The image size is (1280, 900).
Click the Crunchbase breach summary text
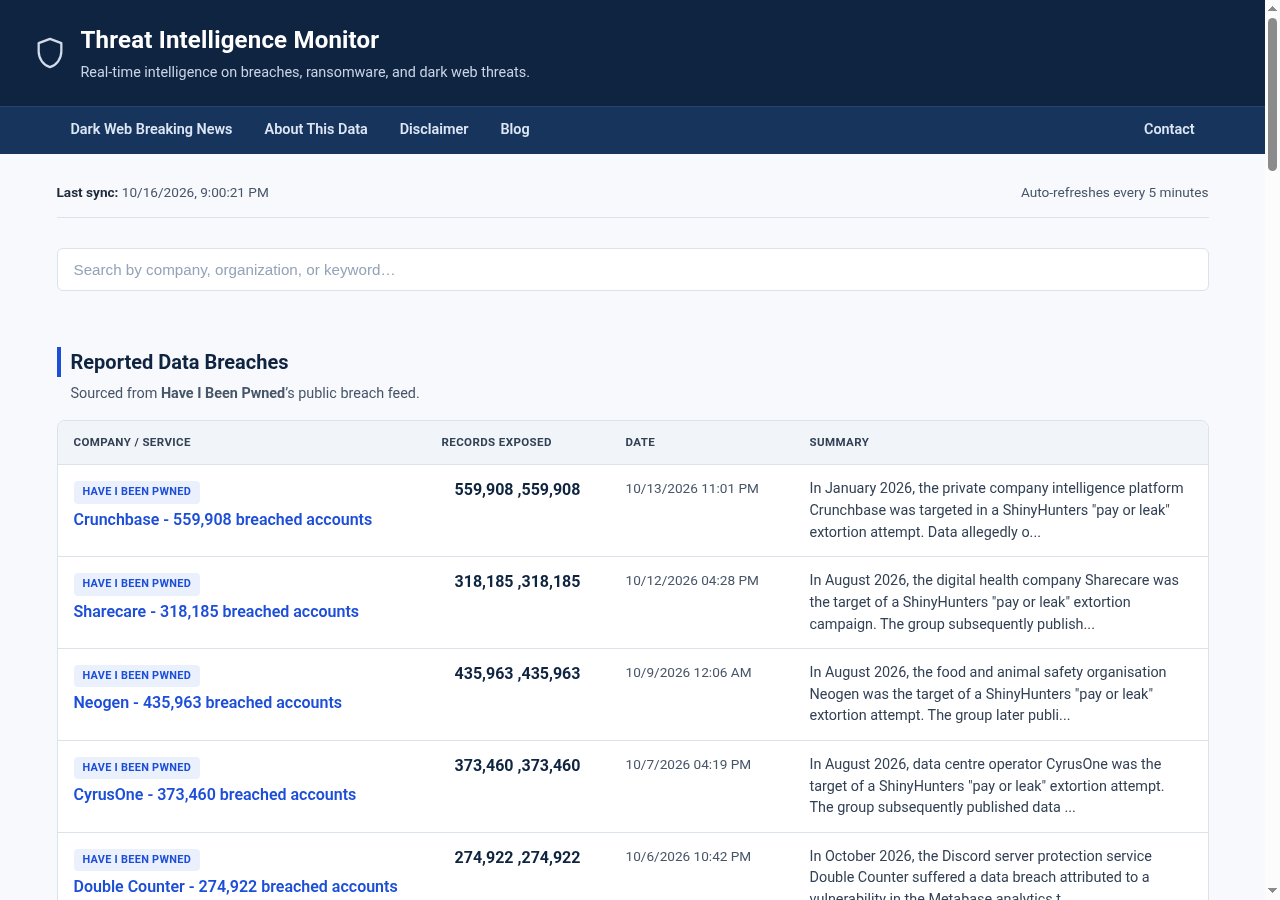[x=996, y=510]
